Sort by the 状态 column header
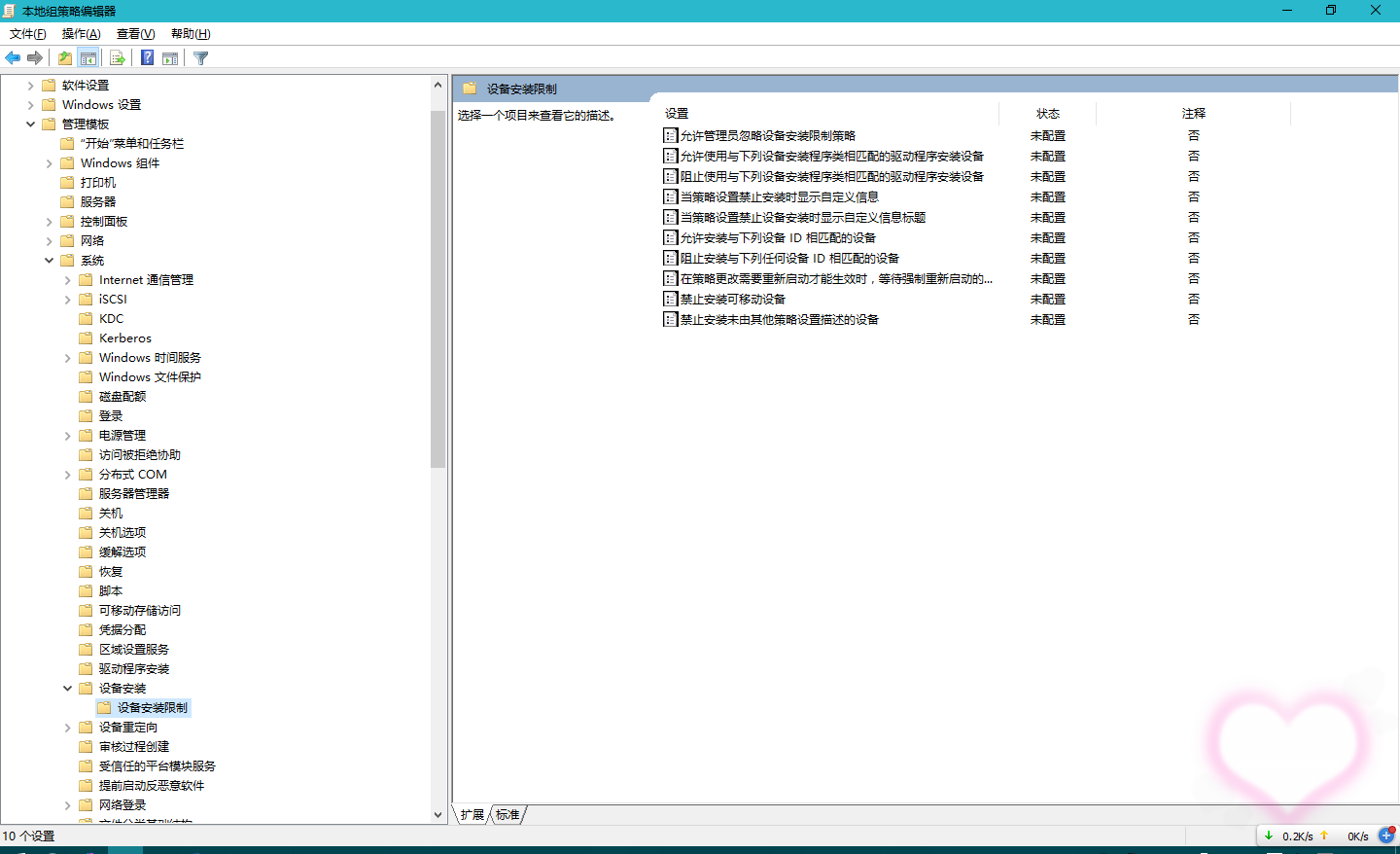Screen dimensions: 1400x854 1047,114
